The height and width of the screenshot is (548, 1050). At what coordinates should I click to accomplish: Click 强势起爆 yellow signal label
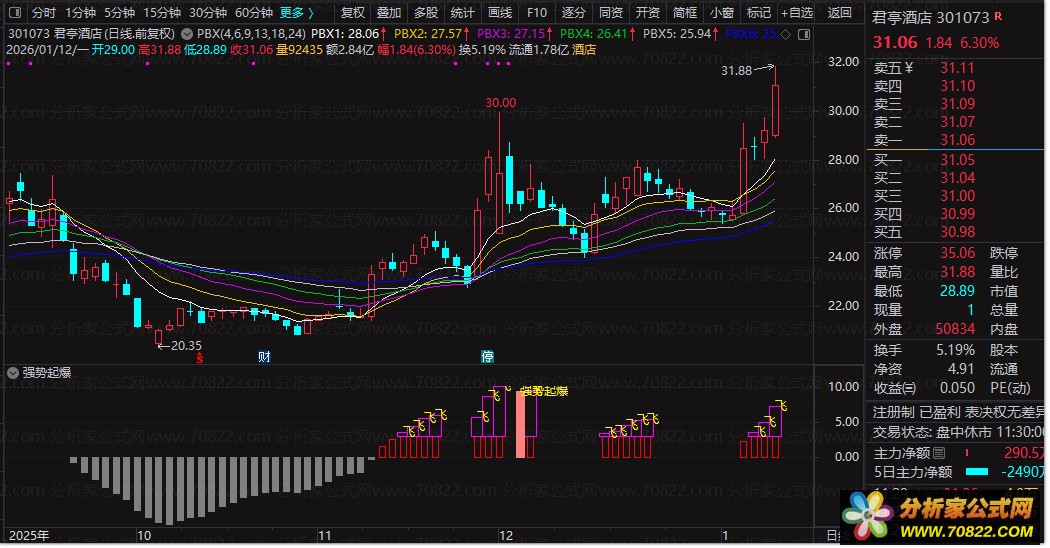point(544,391)
